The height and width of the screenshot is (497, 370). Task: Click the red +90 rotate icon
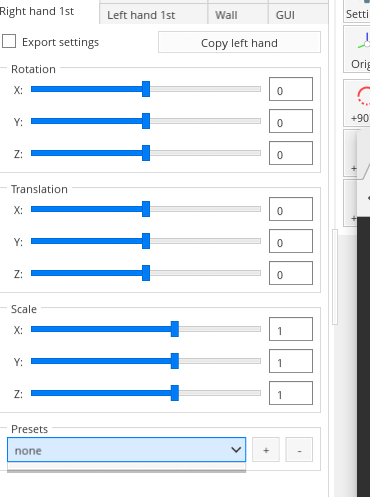(x=364, y=96)
